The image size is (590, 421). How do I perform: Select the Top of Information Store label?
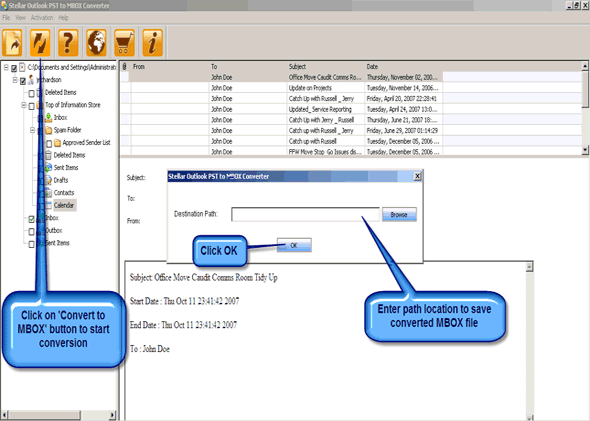(73, 105)
